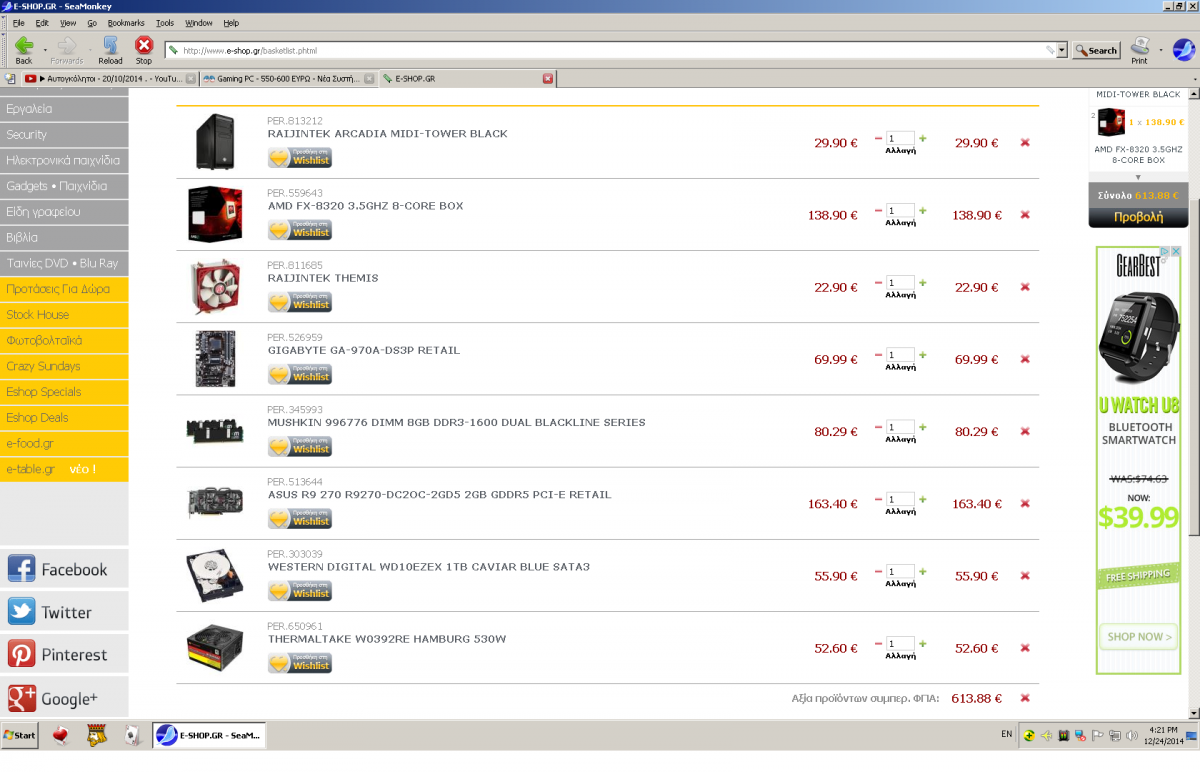Open the Tools menu
Screen dimensions: 1200x772
(x=165, y=22)
